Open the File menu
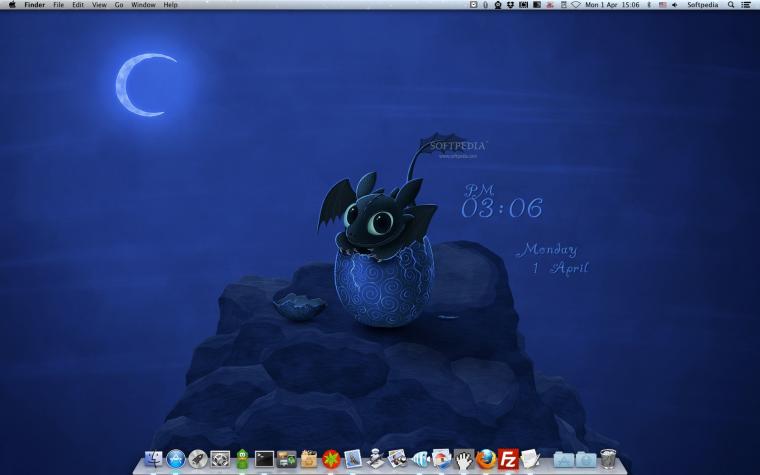The image size is (760, 475). click(59, 5)
